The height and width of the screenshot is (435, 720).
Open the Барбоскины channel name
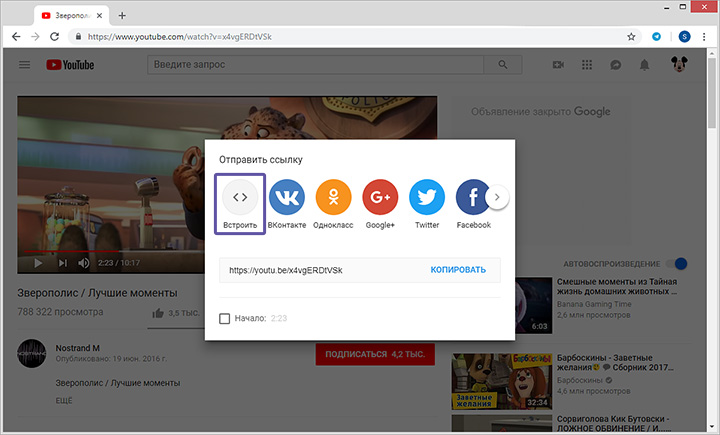click(579, 380)
